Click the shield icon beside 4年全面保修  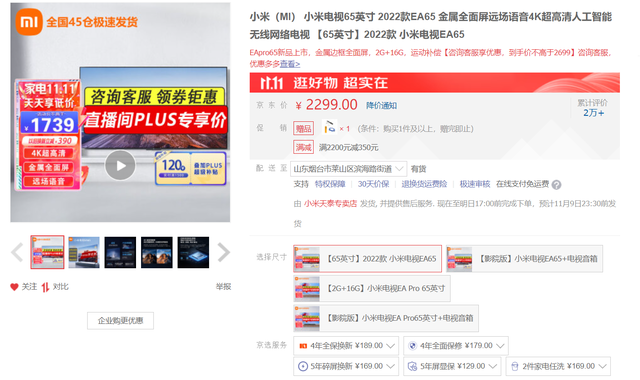(412, 346)
